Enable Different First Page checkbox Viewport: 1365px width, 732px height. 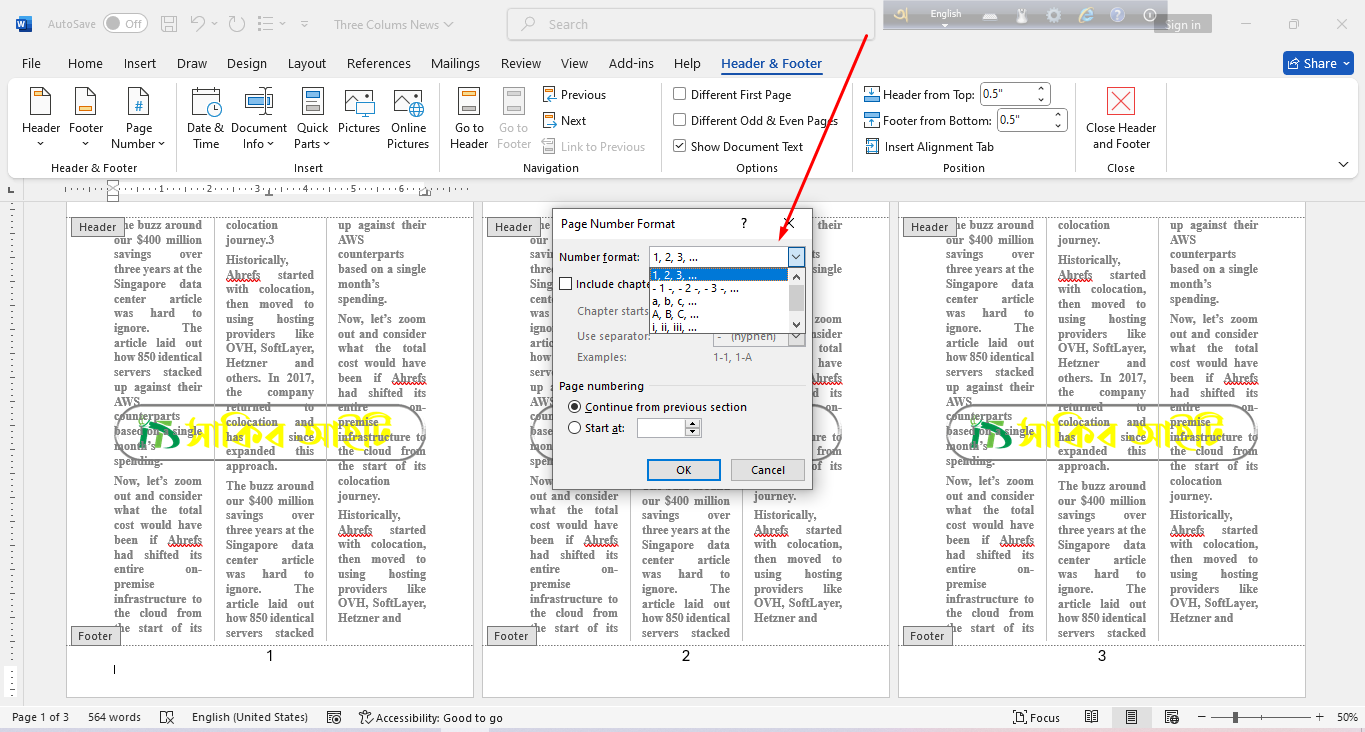680,95
